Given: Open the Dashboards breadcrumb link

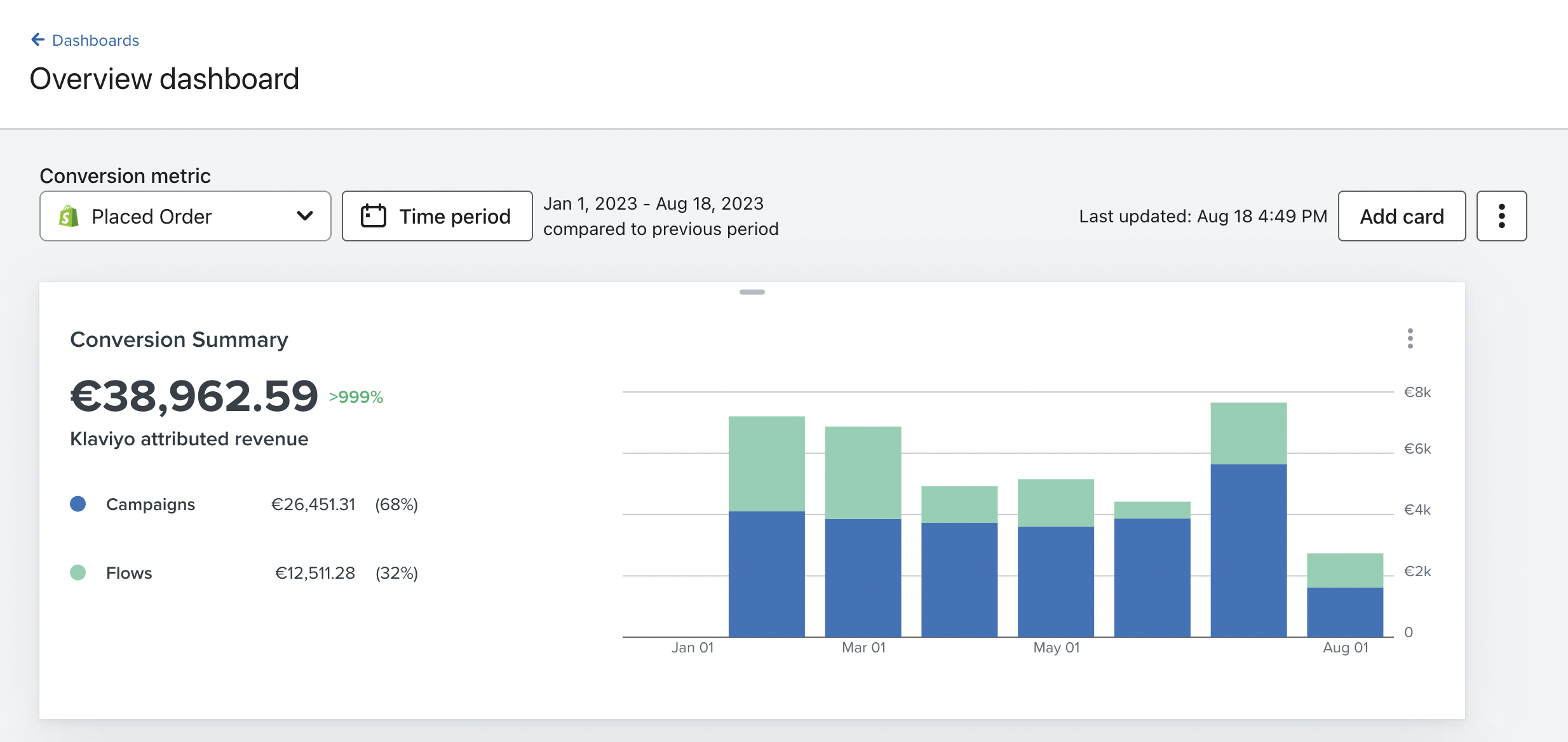Looking at the screenshot, I should point(95,41).
